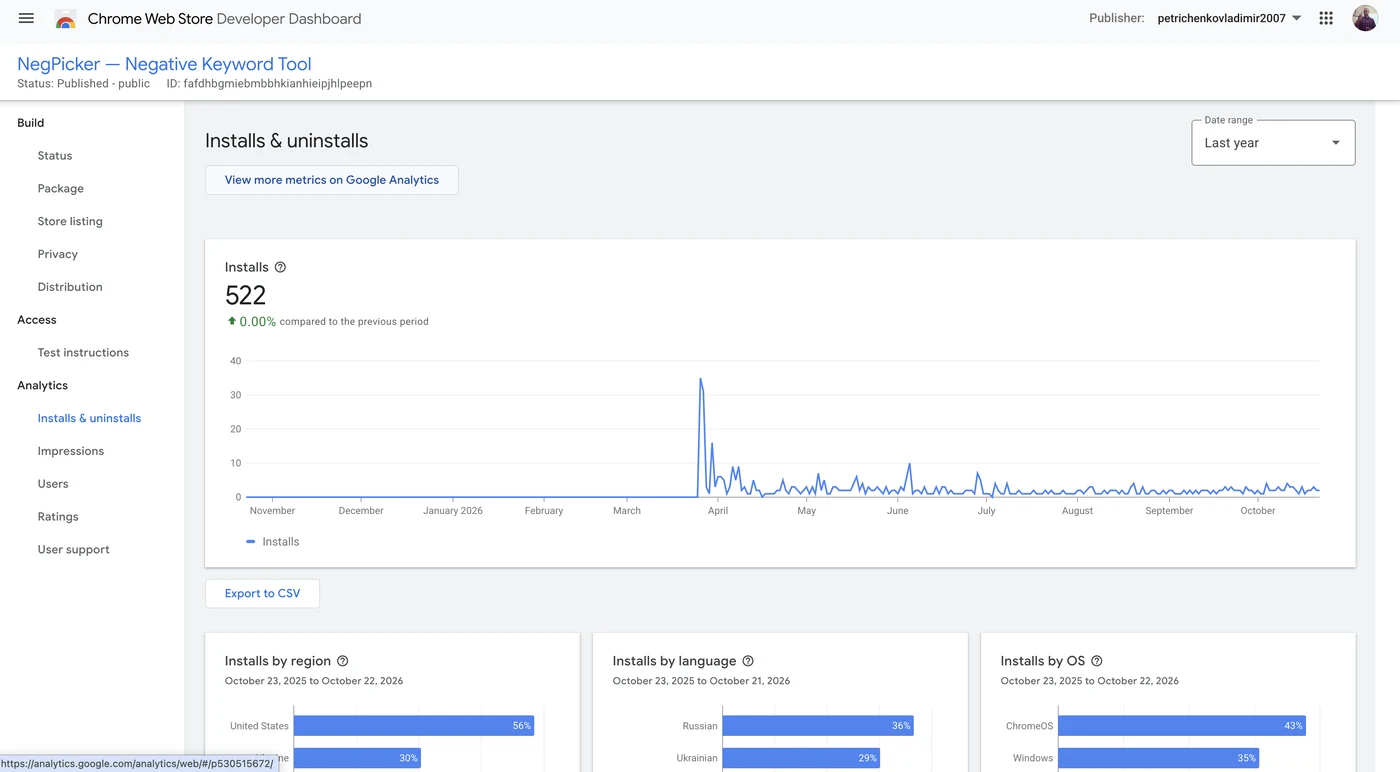The width and height of the screenshot is (1400, 772).
Task: Click View more metrics on Google Analytics
Action: (x=331, y=180)
